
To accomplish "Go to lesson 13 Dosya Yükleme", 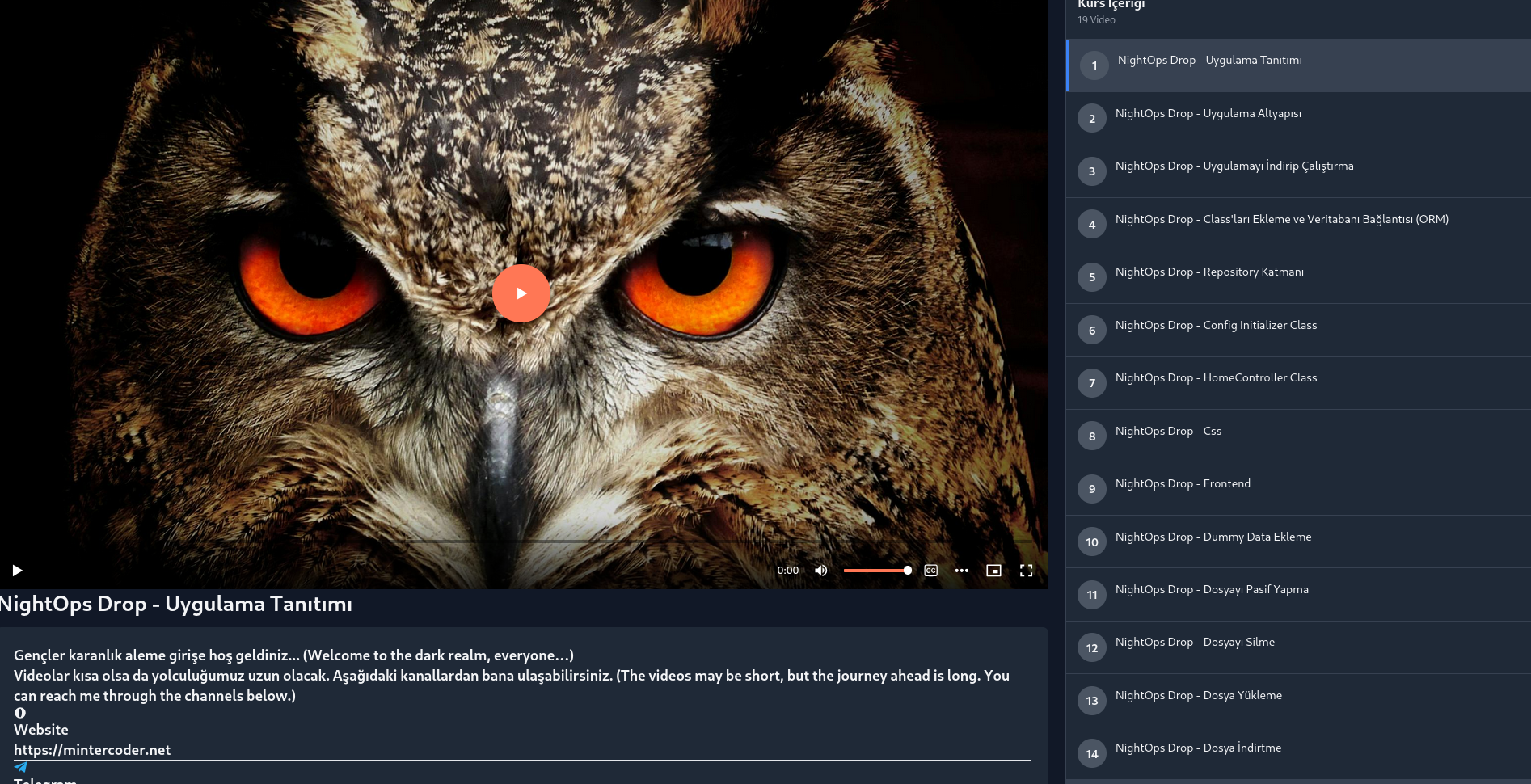I will [1298, 701].
